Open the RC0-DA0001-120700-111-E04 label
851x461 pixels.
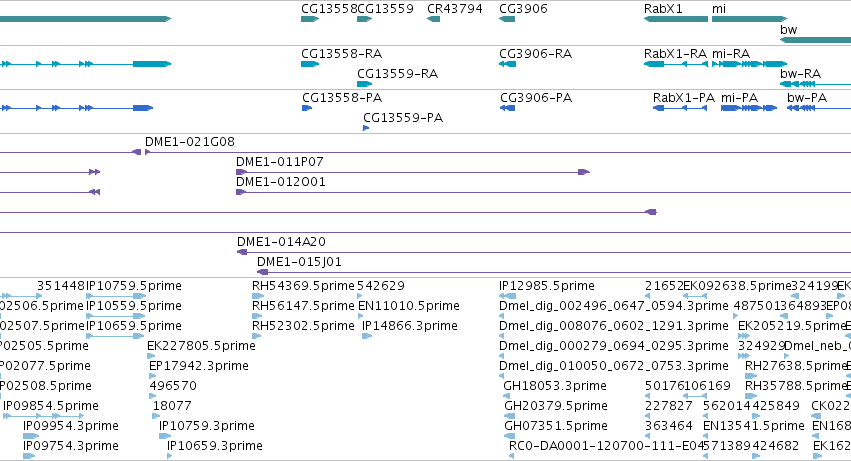click(x=606, y=446)
